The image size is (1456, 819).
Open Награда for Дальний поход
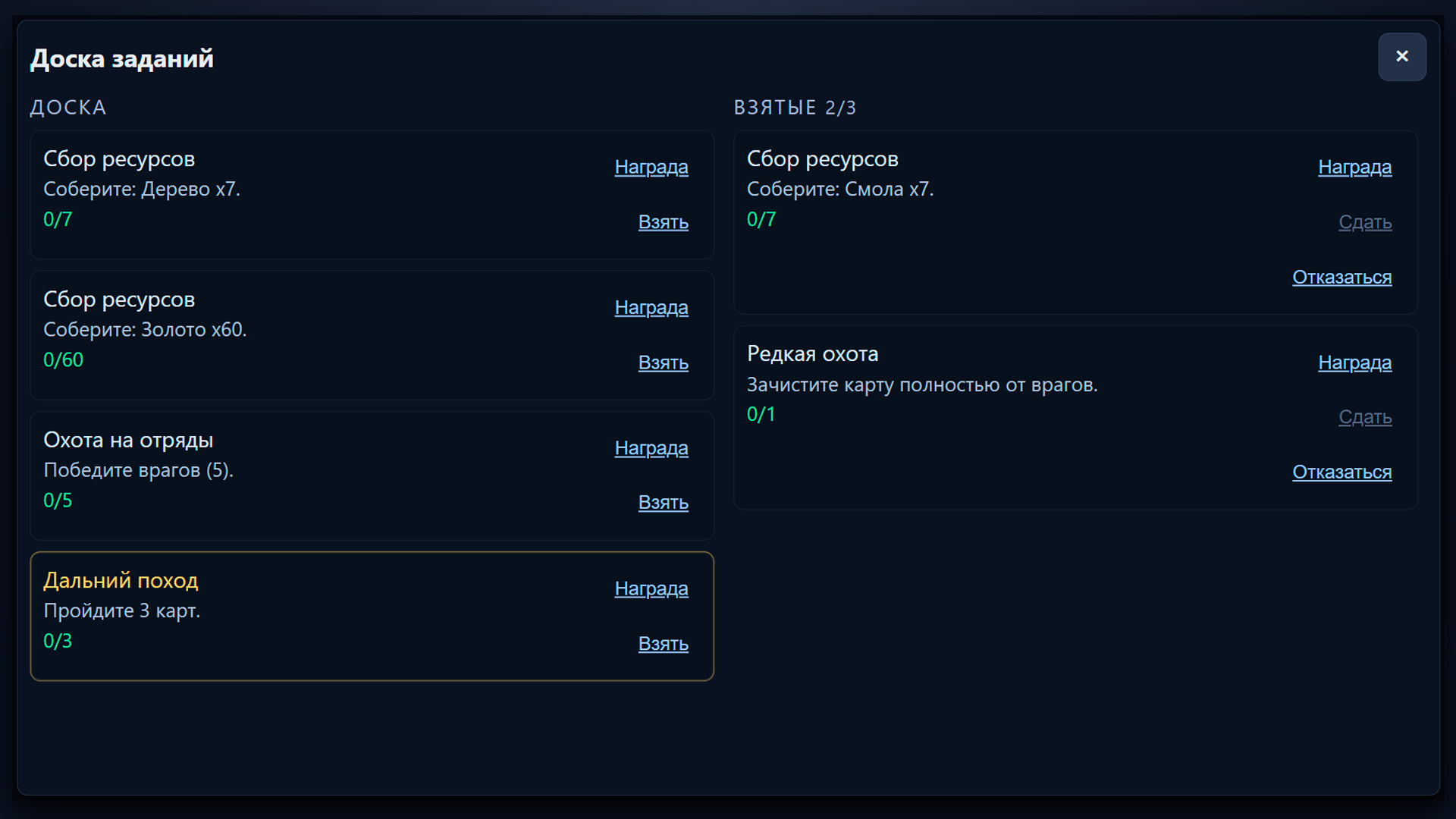coord(651,588)
